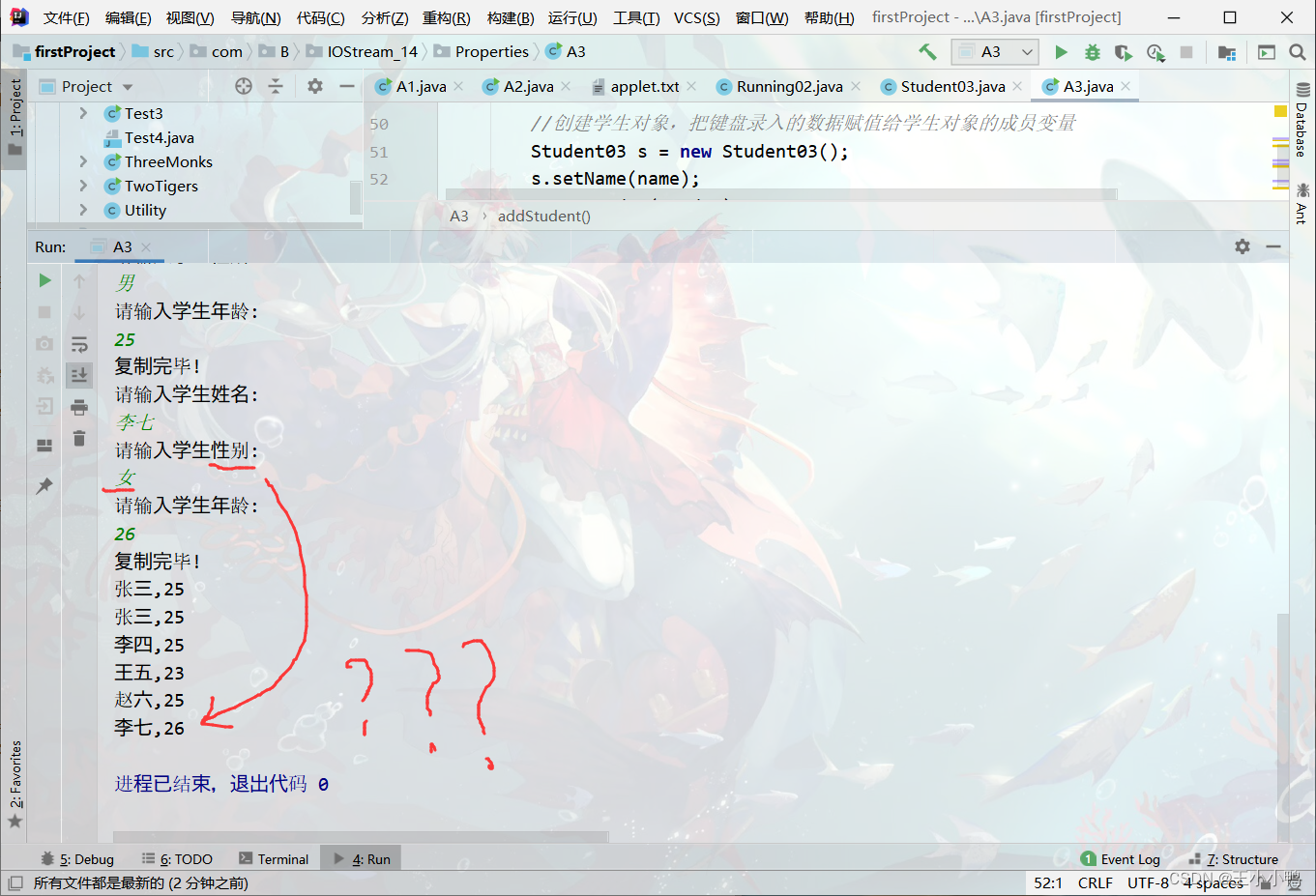
Task: Run with Coverage toolbar icon
Action: (1124, 52)
